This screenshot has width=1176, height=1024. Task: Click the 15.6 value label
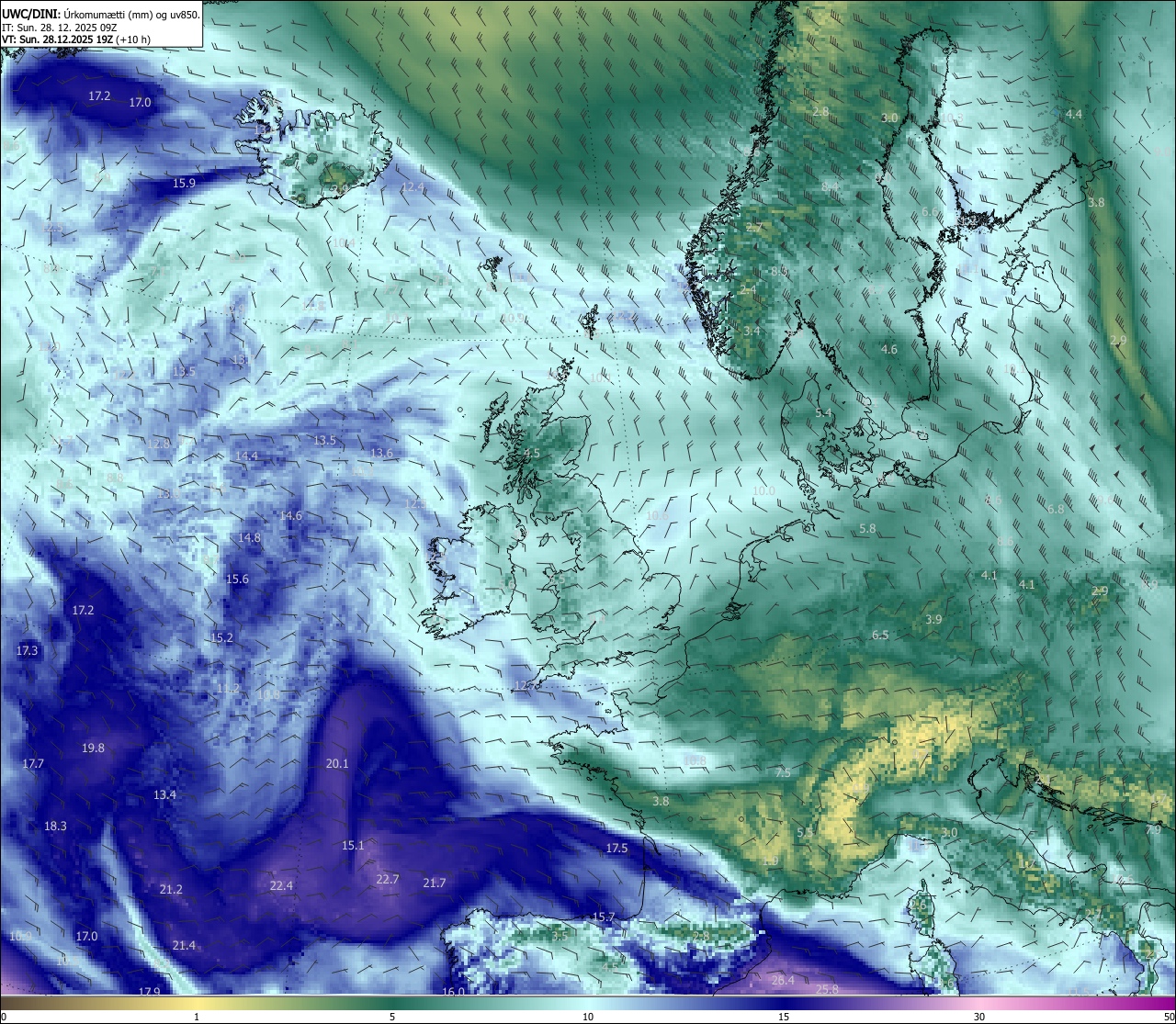point(237,579)
